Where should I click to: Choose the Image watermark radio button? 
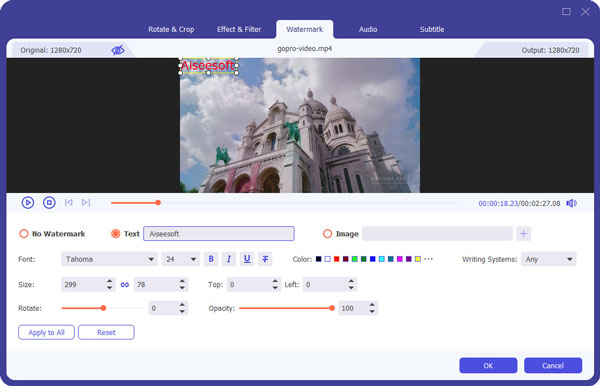click(x=327, y=234)
